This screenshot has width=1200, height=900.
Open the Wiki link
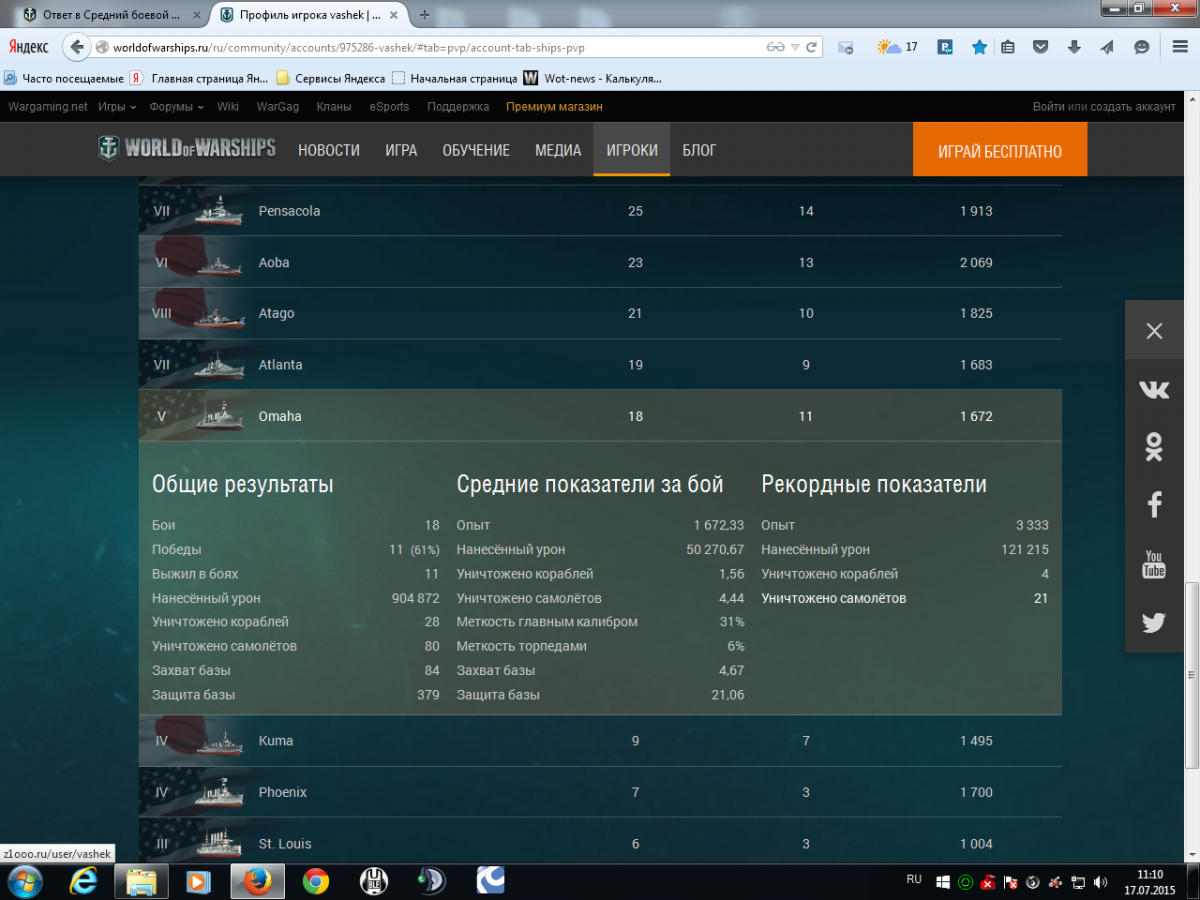pyautogui.click(x=228, y=107)
